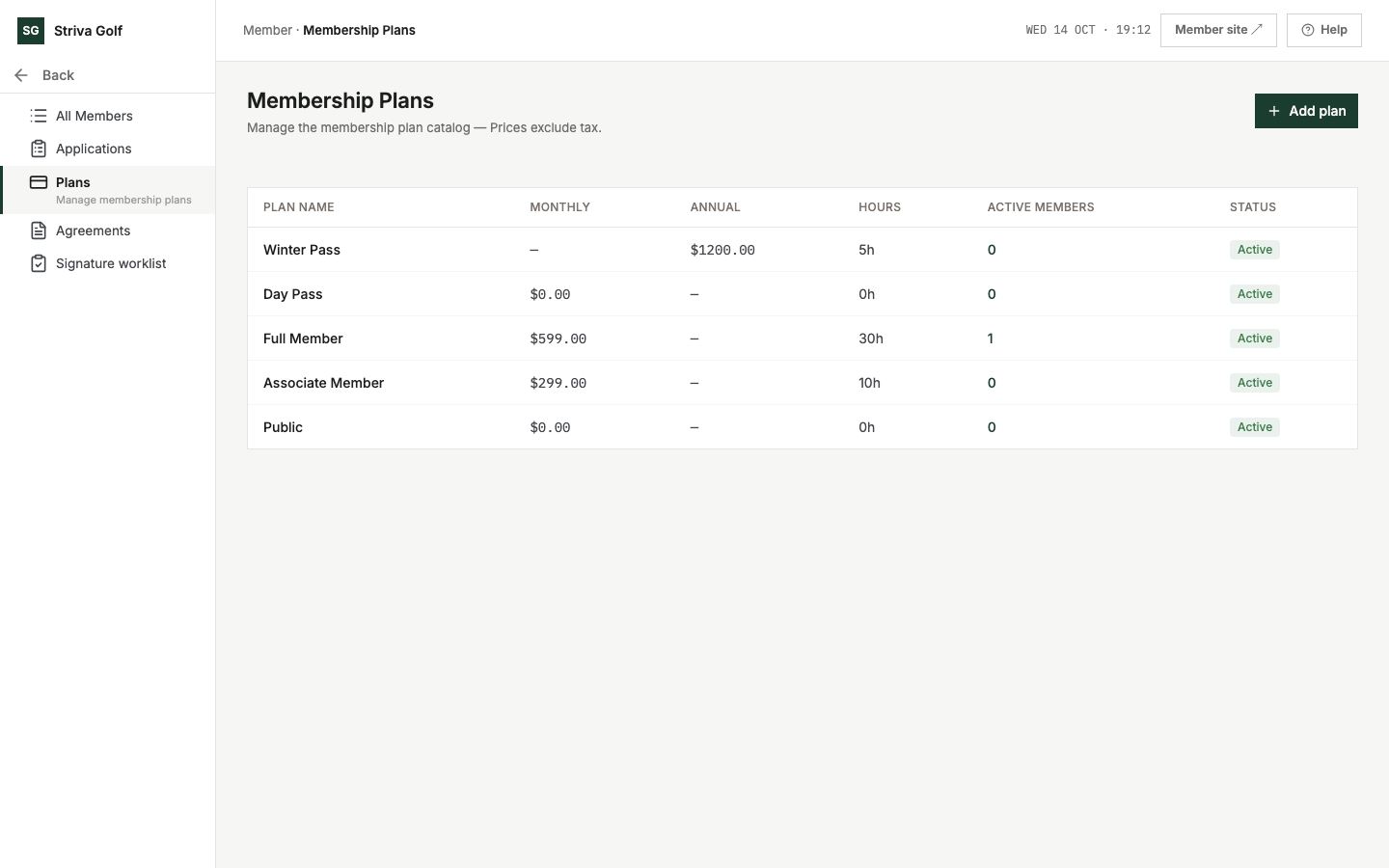Click the Member site external arrow icon
1389x868 pixels.
coord(1257,30)
